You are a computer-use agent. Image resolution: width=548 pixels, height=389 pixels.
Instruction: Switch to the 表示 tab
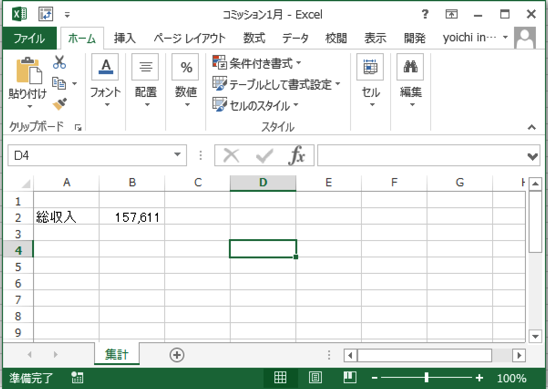point(375,38)
